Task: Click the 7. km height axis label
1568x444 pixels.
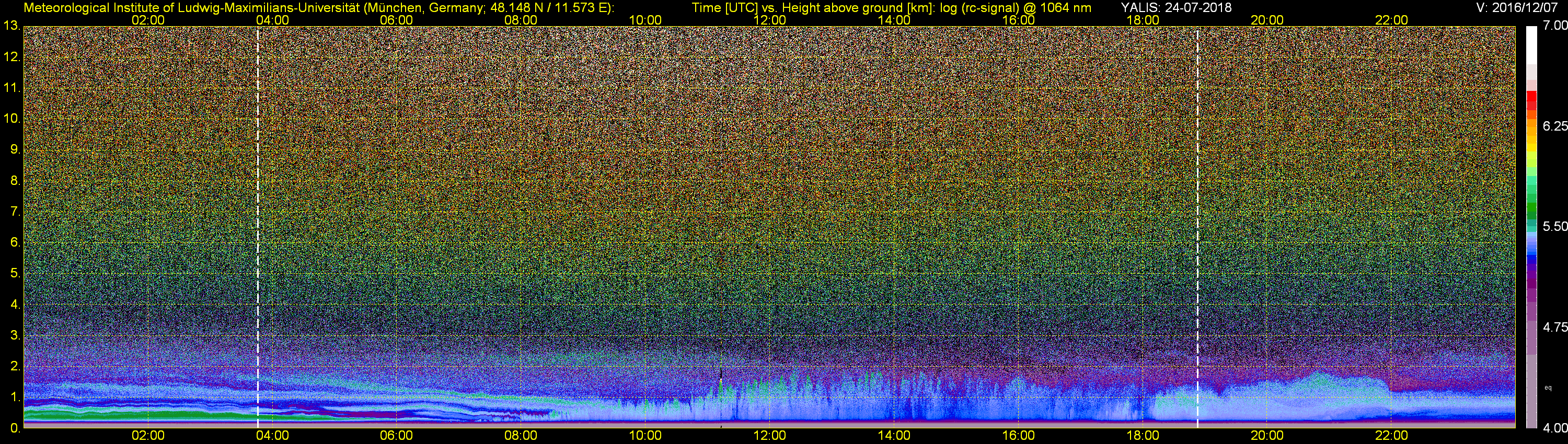Action: pyautogui.click(x=15, y=212)
